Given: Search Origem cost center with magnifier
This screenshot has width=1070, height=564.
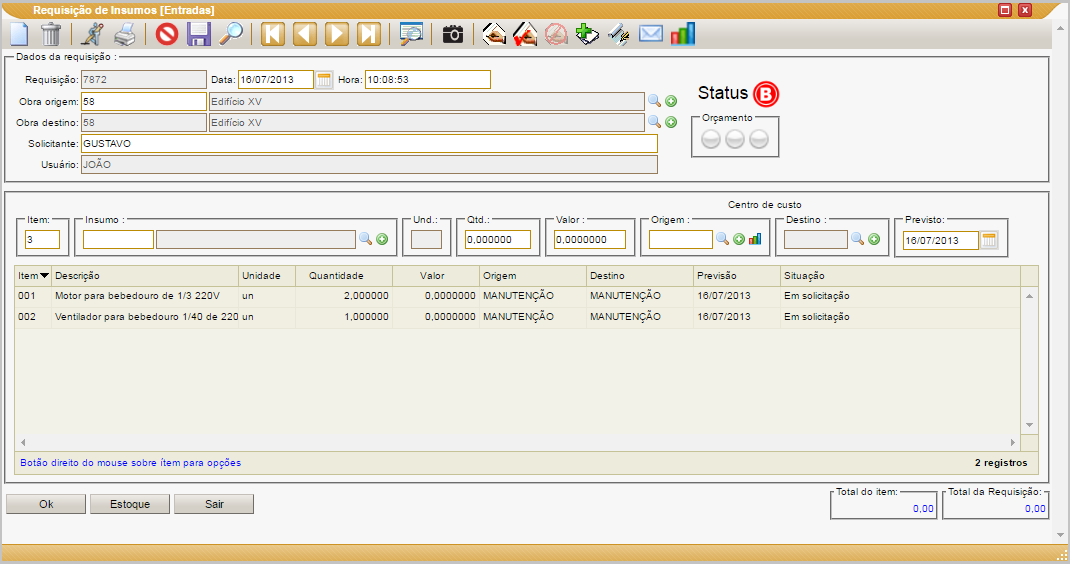Looking at the screenshot, I should pos(722,239).
